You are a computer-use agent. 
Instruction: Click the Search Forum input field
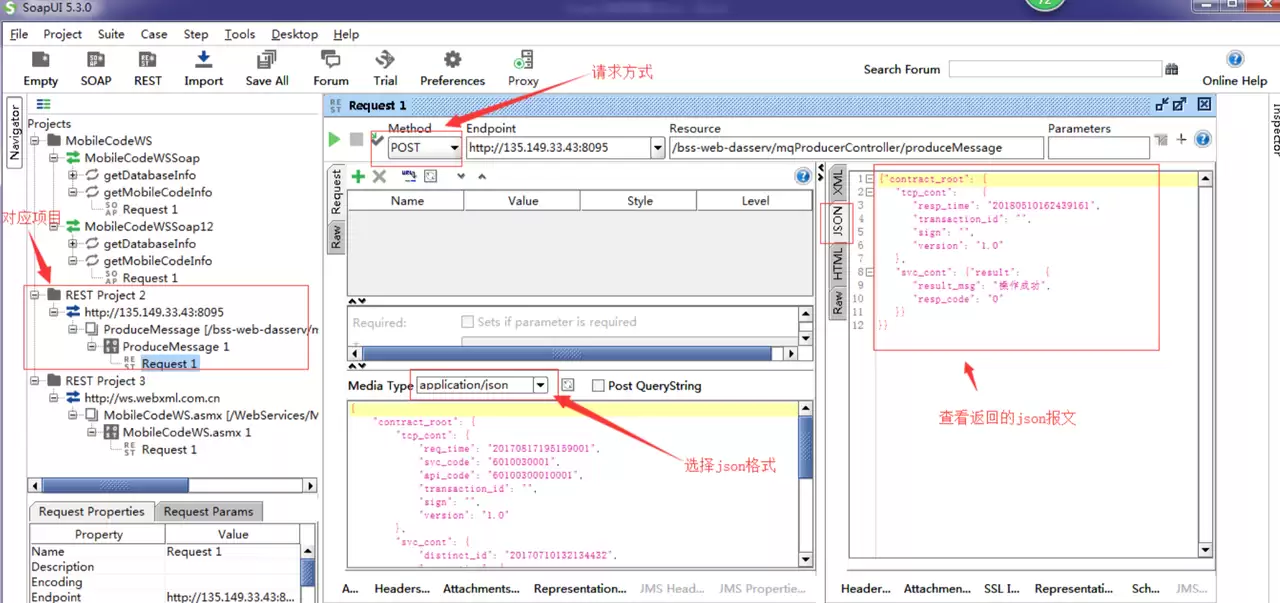1055,69
